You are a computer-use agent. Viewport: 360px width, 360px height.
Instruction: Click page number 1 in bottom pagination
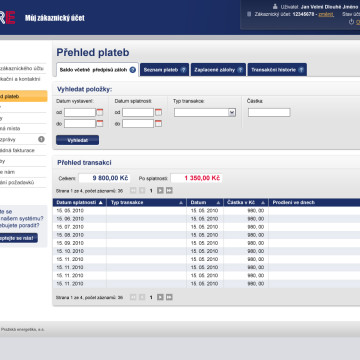tap(151, 297)
